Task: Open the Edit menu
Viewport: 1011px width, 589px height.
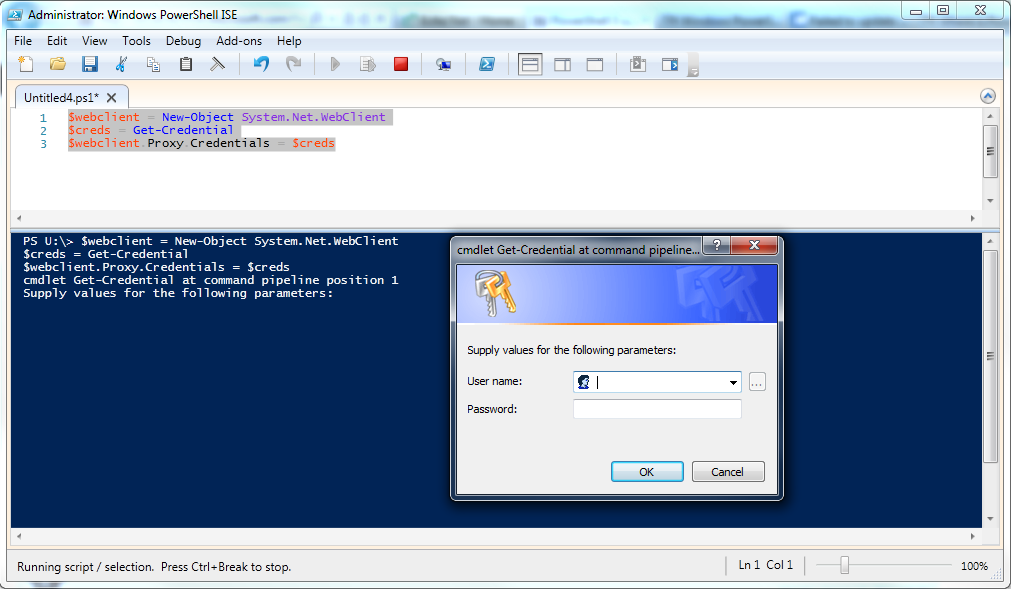Action: 57,41
